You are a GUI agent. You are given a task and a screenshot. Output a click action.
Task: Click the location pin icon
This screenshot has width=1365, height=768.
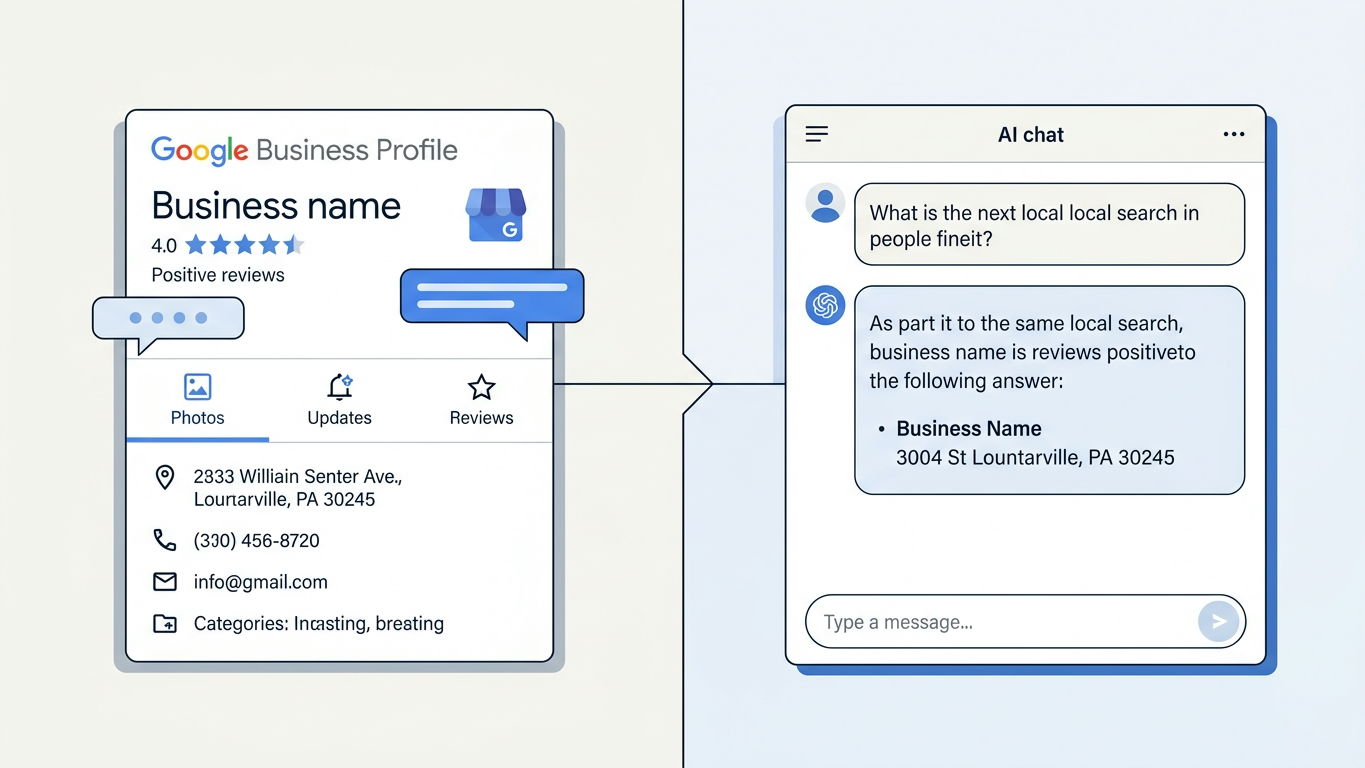click(x=165, y=477)
